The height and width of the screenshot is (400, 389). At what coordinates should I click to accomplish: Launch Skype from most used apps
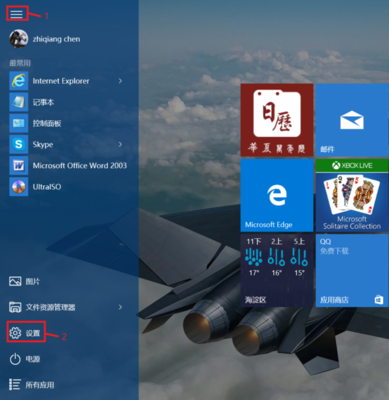coord(19,144)
